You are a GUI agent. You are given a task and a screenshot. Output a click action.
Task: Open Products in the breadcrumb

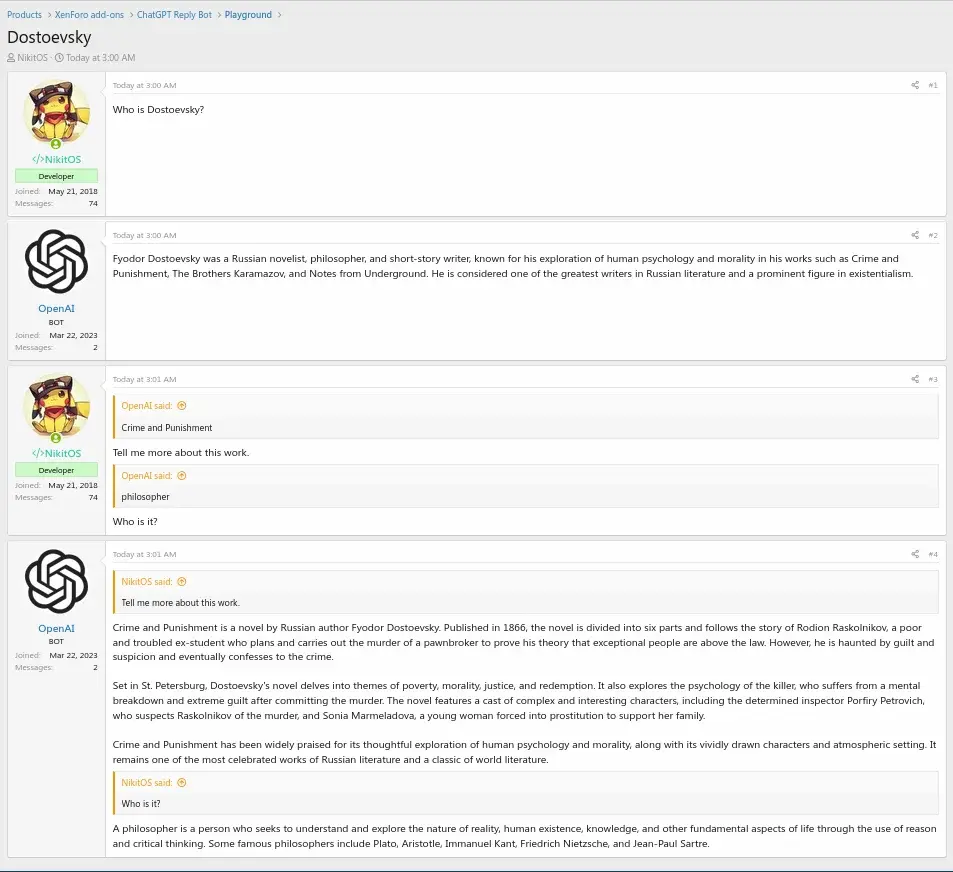point(24,15)
